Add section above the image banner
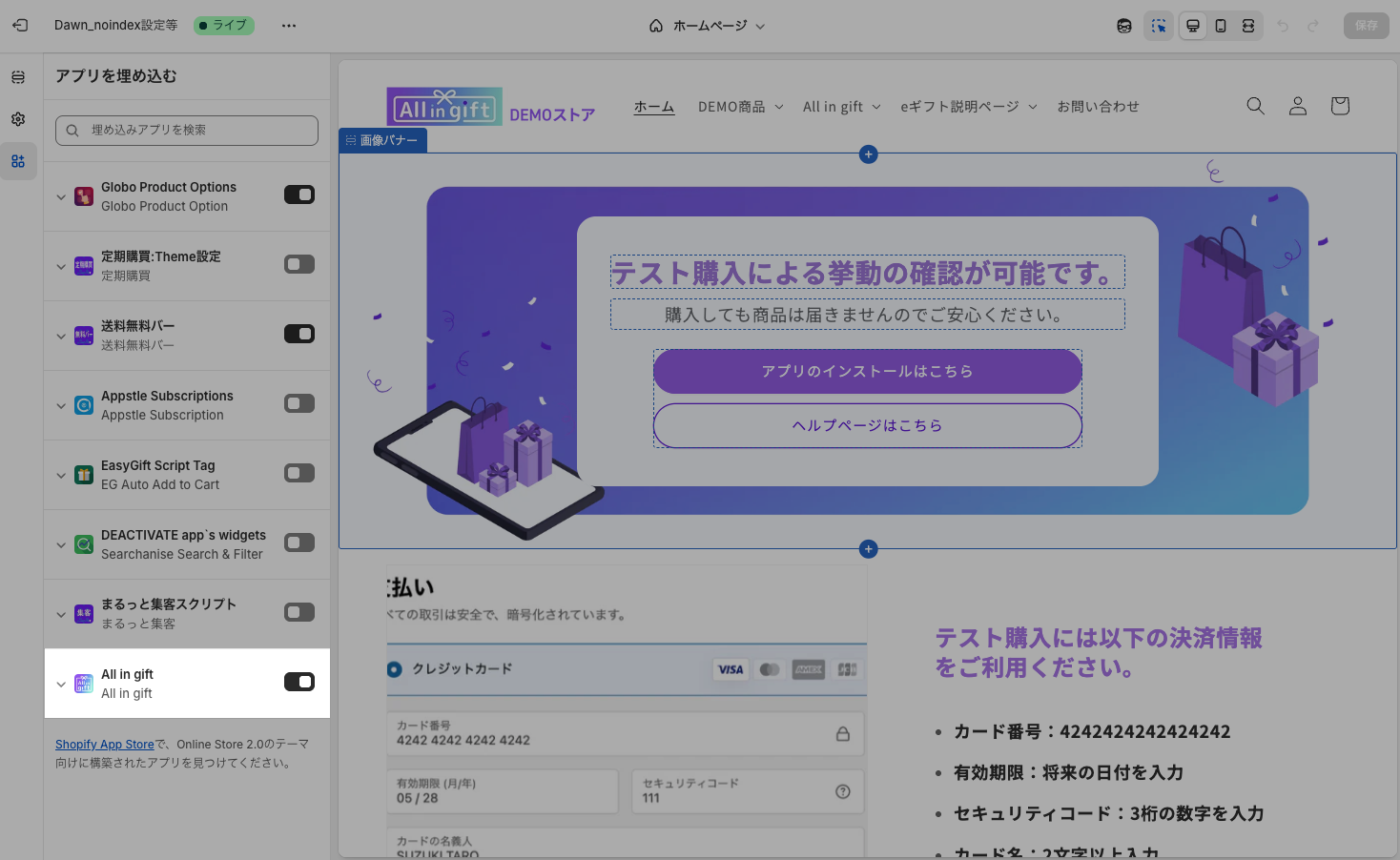This screenshot has height=860, width=1400. [868, 154]
